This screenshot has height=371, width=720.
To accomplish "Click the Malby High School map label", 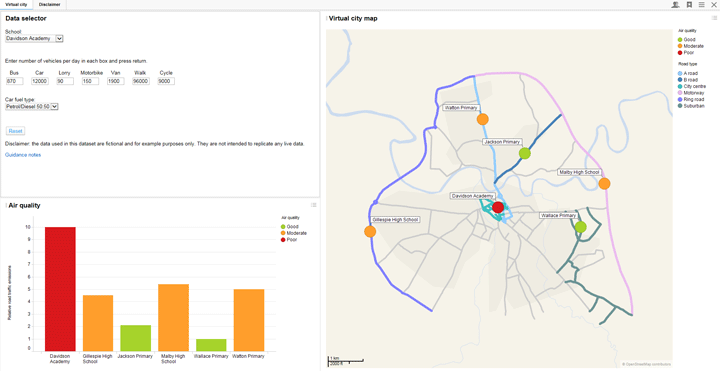I will 579,172.
